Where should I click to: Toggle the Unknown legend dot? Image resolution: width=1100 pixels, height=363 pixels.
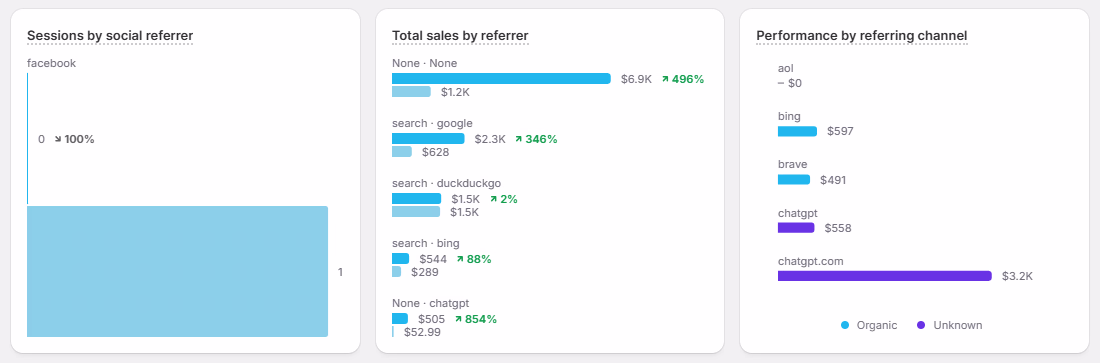pos(921,325)
